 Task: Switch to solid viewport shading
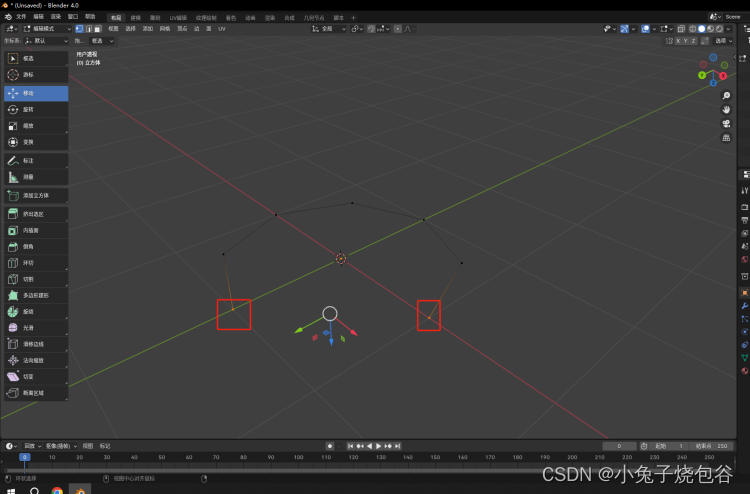(701, 29)
